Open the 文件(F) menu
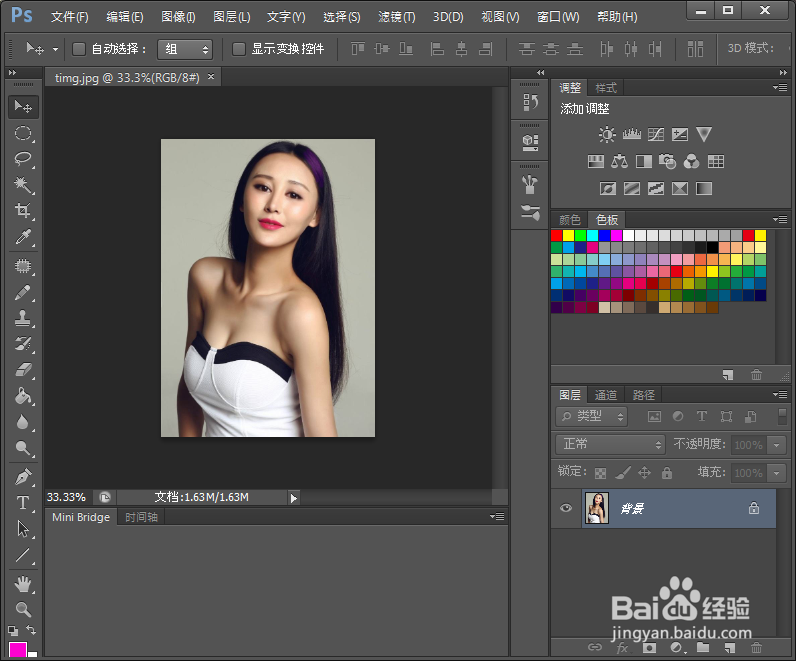The height and width of the screenshot is (661, 796). click(70, 17)
